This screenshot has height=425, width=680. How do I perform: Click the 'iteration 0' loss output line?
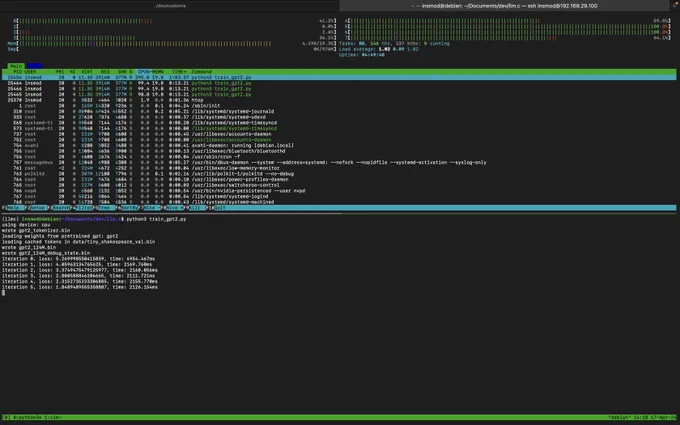click(78, 258)
